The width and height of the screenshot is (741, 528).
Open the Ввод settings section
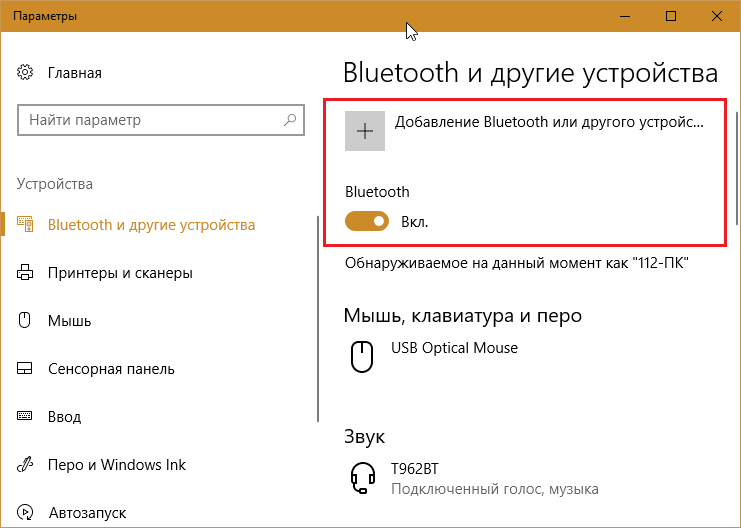point(65,417)
